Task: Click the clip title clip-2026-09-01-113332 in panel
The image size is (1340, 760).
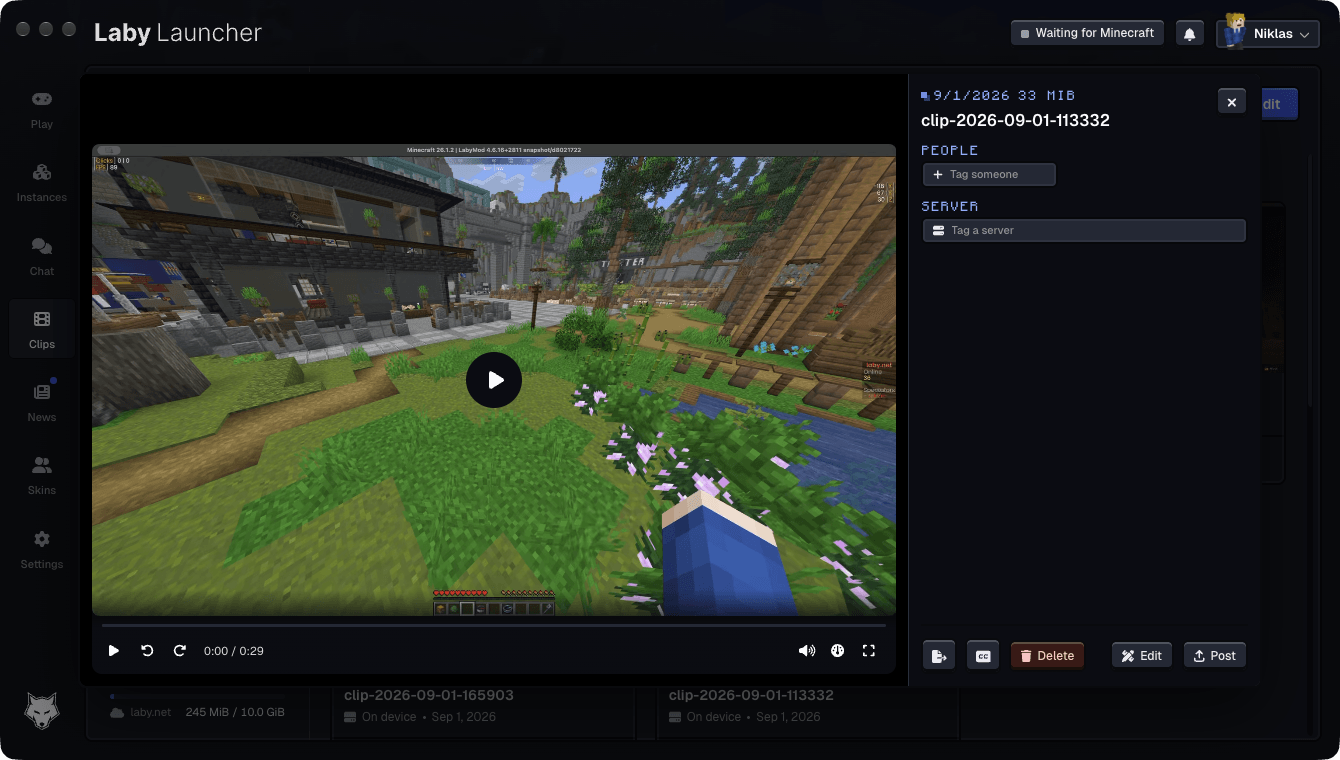Action: 1015,120
